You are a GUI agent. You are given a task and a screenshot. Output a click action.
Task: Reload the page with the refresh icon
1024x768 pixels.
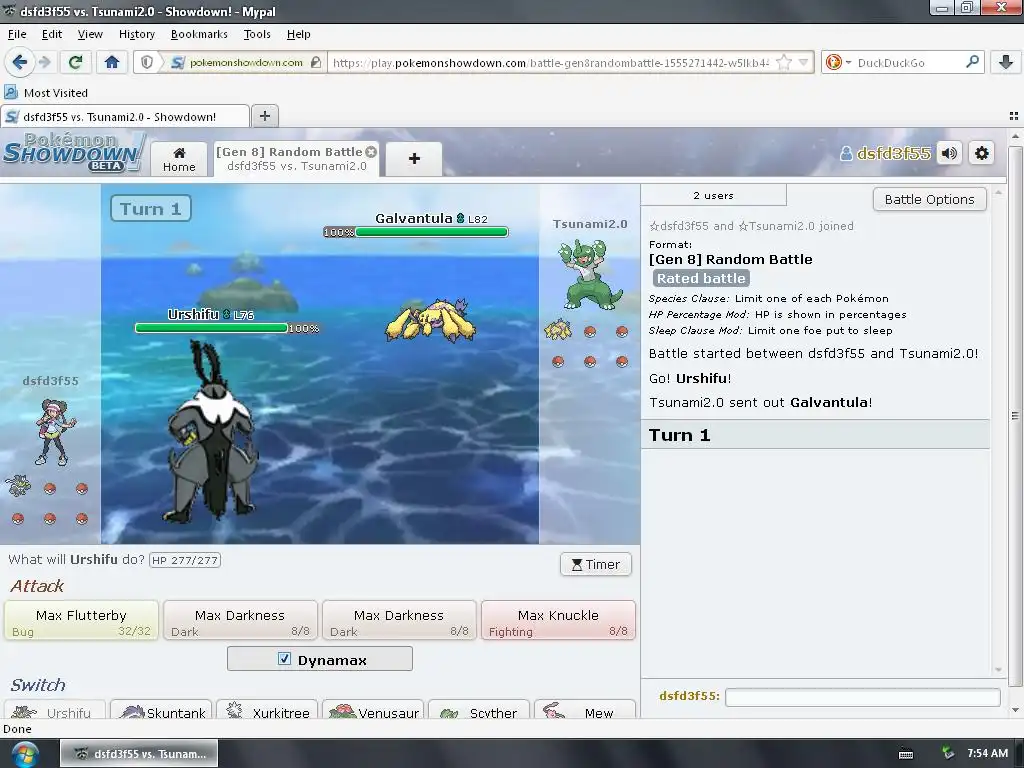pos(75,62)
